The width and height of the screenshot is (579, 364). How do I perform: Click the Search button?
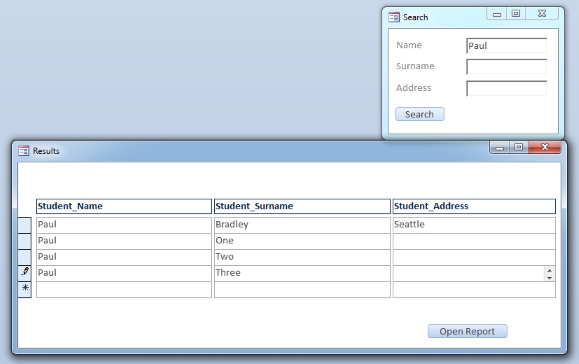(x=420, y=114)
